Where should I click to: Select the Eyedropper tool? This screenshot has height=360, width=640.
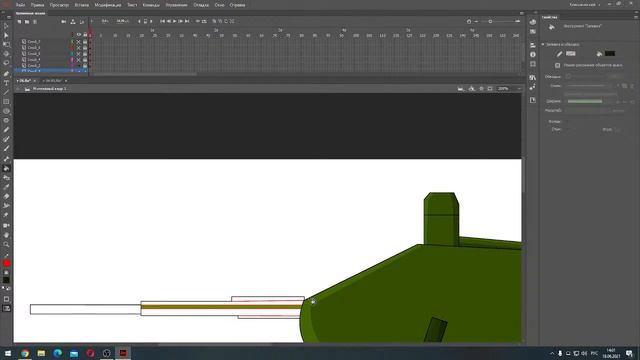(x=6, y=187)
